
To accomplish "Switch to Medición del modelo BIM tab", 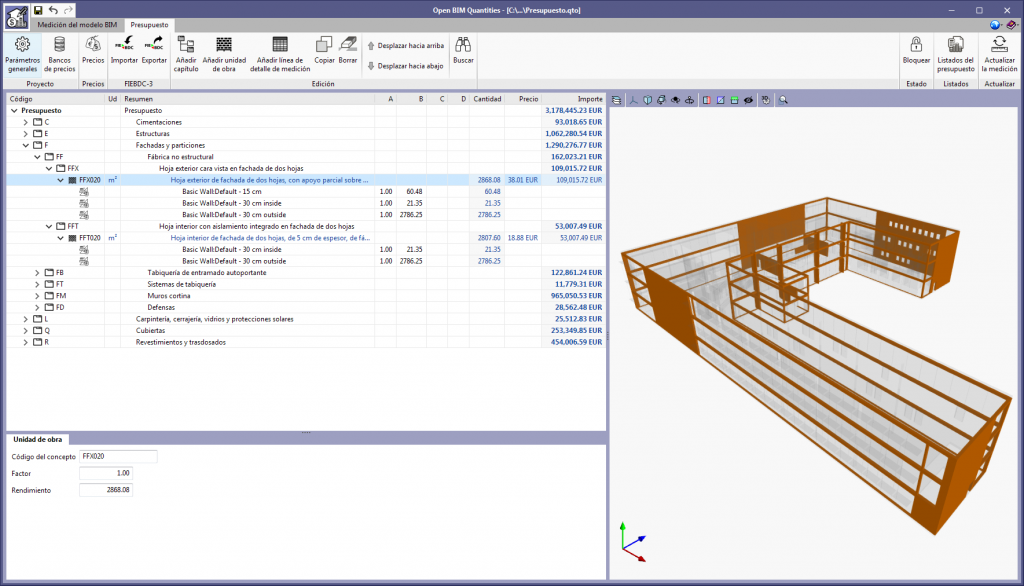I will pyautogui.click(x=79, y=23).
